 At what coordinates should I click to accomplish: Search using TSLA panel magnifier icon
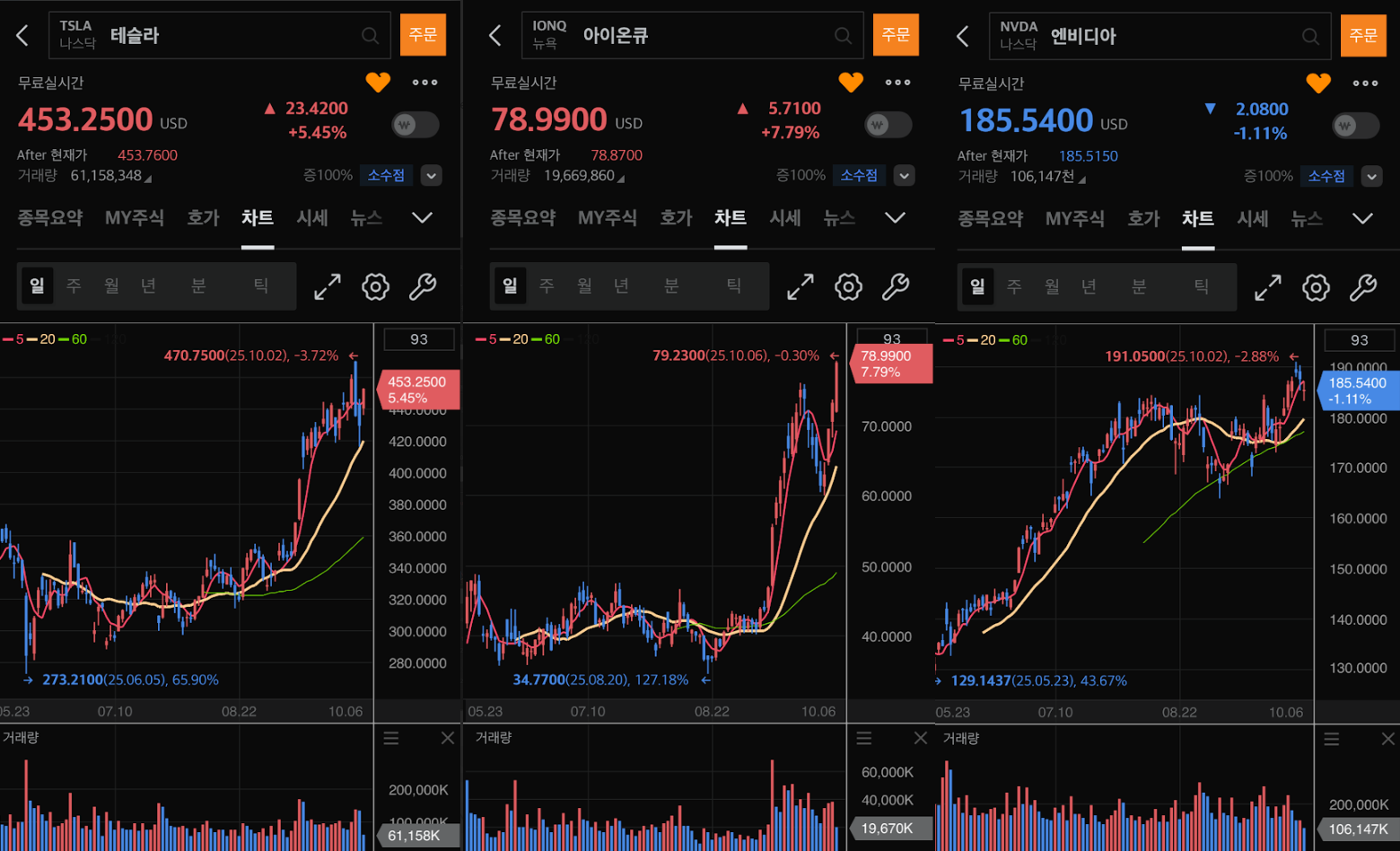coord(370,36)
